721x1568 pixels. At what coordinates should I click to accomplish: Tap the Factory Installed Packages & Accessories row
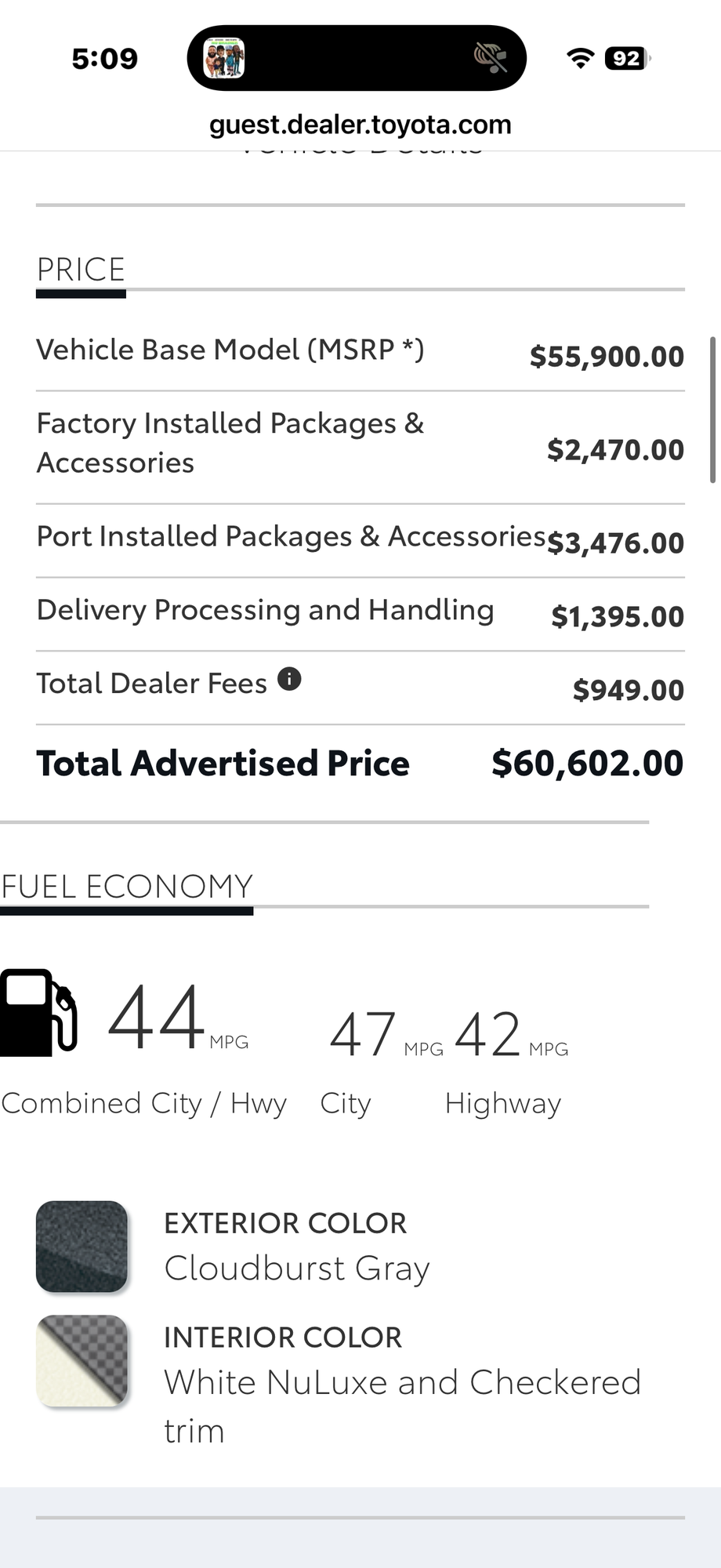(360, 447)
